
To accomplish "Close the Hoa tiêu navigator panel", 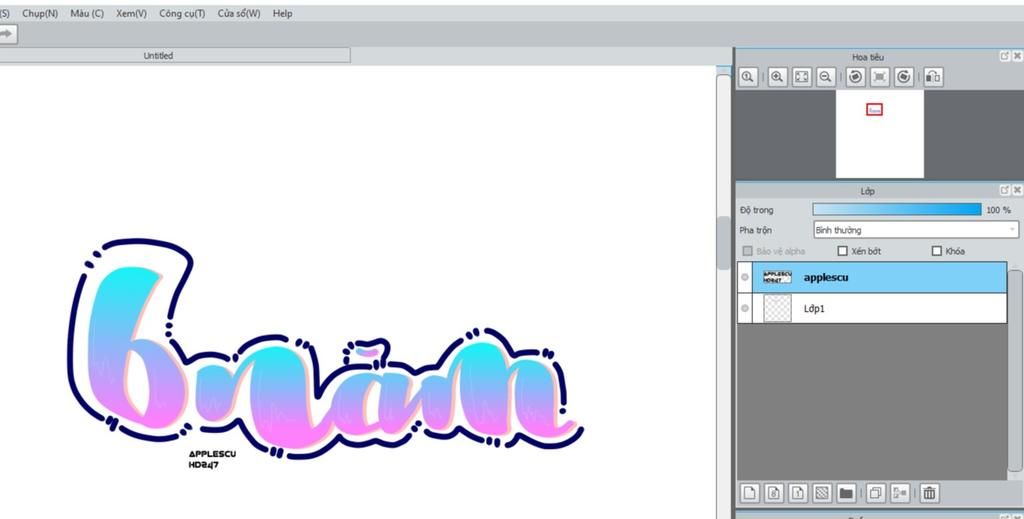I will coord(1017,57).
